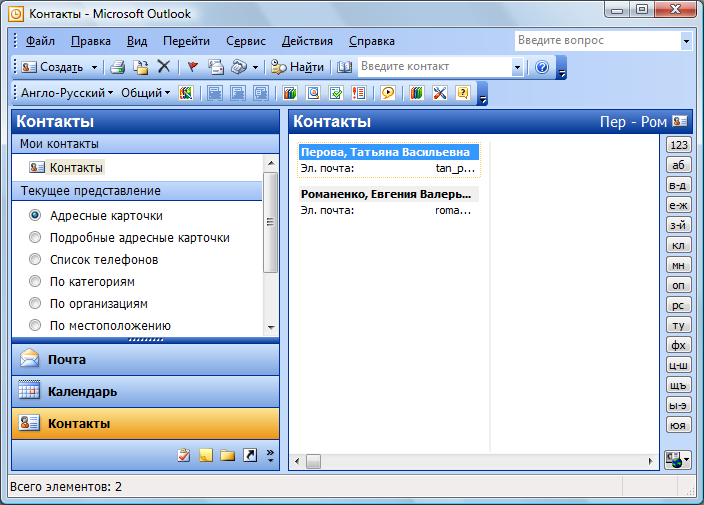The height and width of the screenshot is (505, 704).
Task: Open the Правка menu
Action: point(90,41)
